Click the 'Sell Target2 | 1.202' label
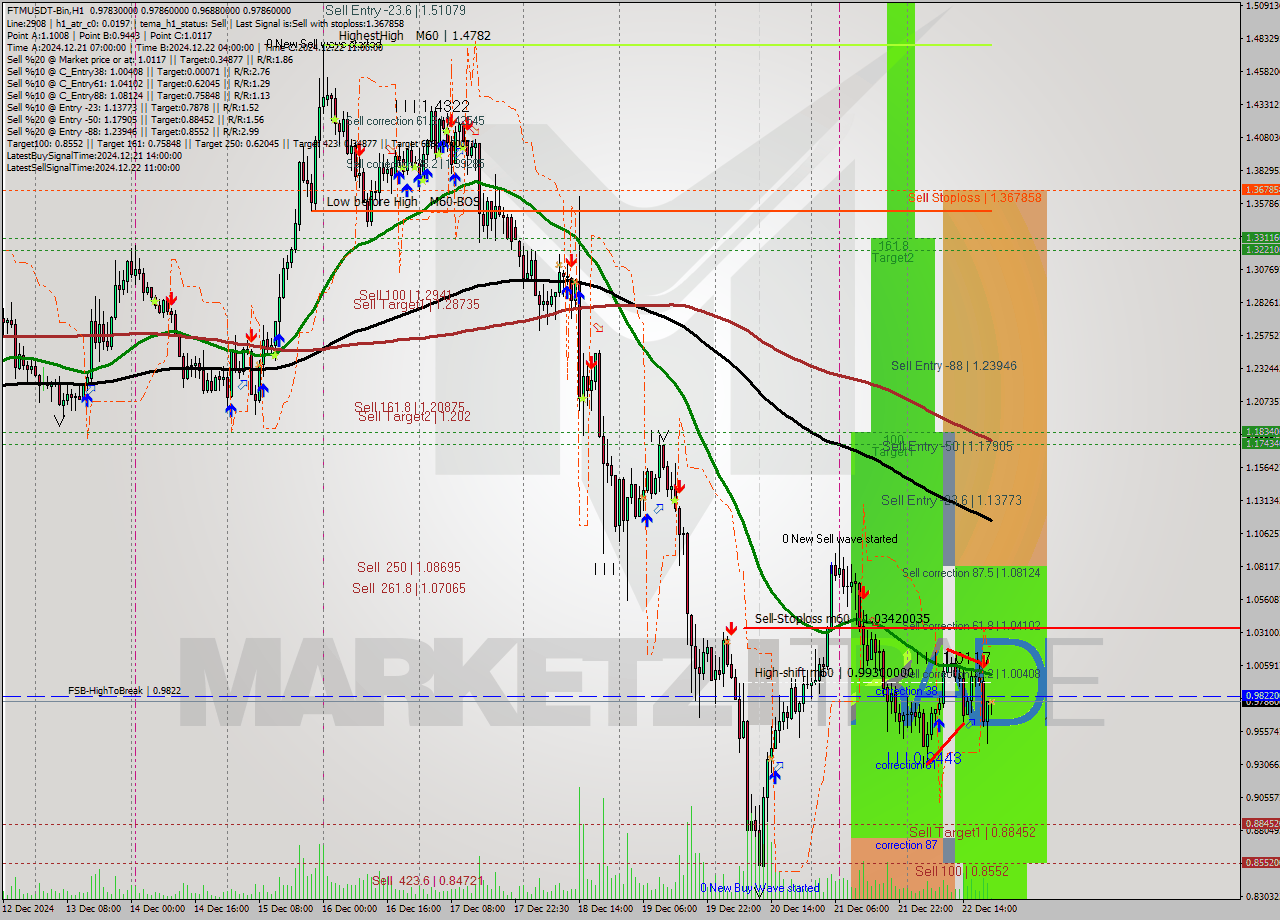 (x=414, y=416)
